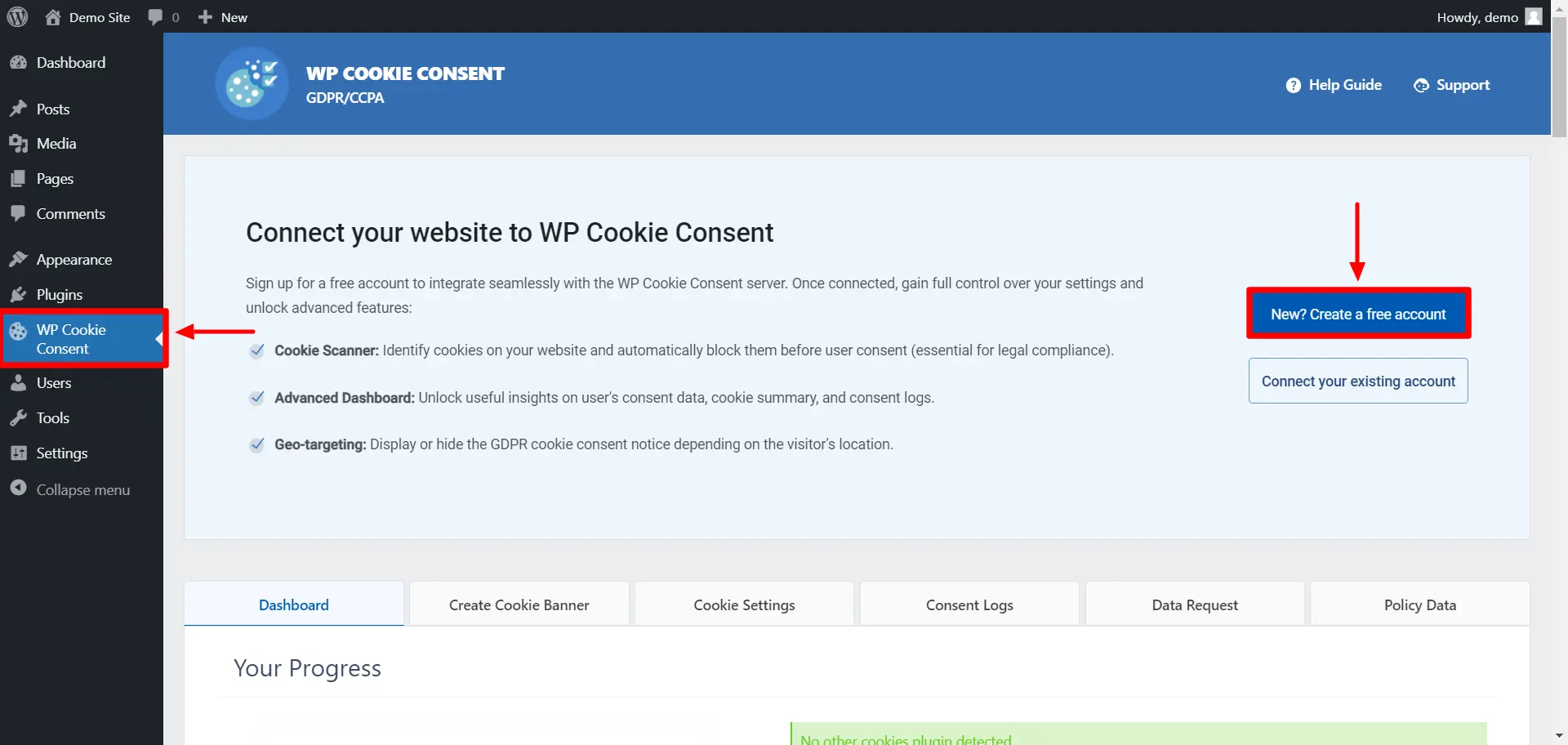Select the Appearance paintbrush icon
This screenshot has width=1568, height=745.
click(18, 259)
